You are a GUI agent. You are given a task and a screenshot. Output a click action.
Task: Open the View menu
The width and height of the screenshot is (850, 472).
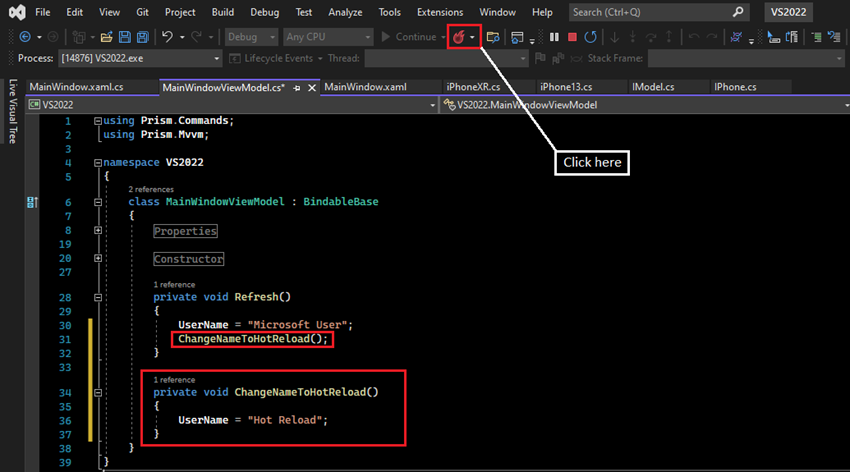click(x=110, y=12)
